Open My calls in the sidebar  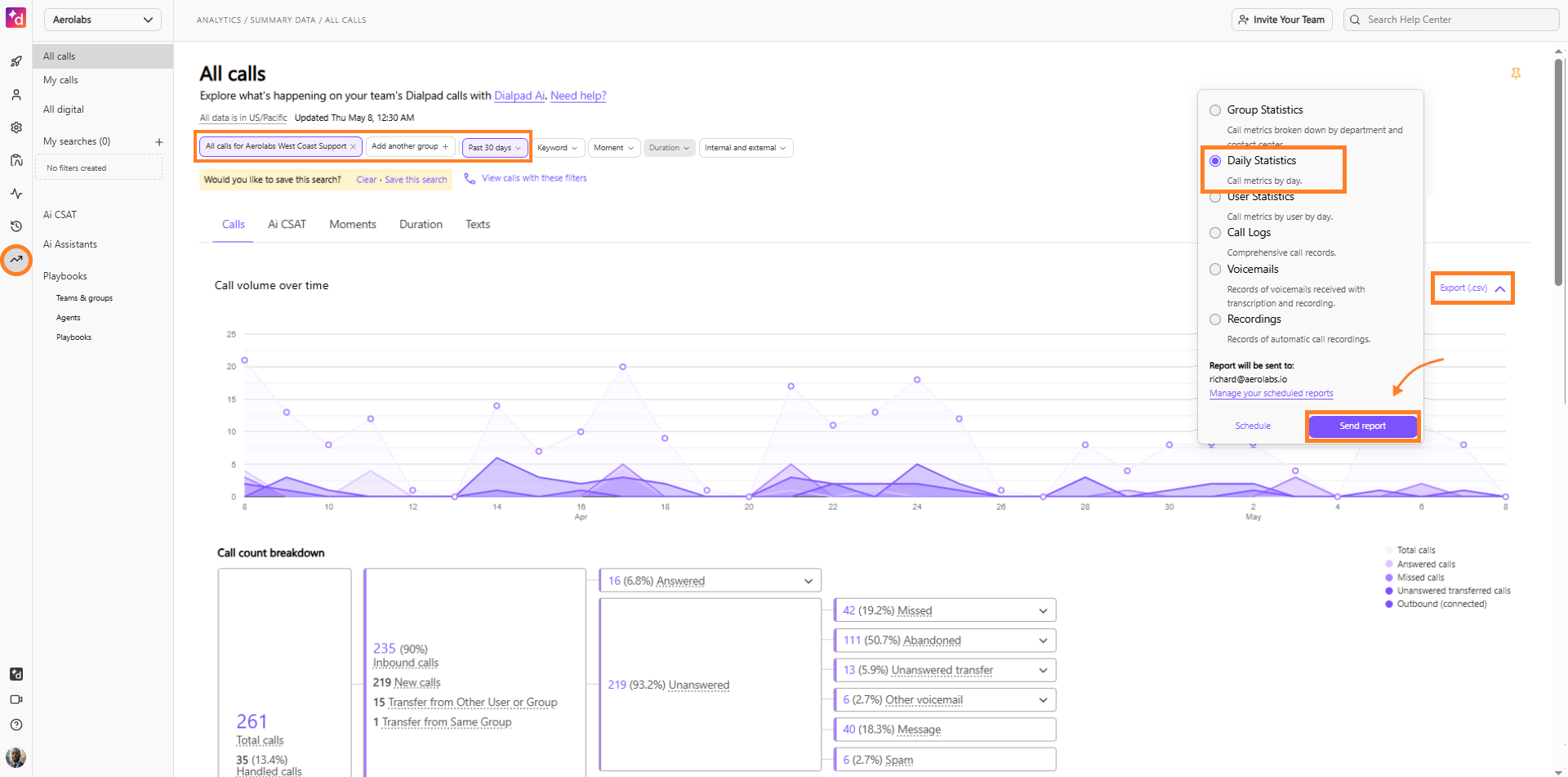click(60, 80)
